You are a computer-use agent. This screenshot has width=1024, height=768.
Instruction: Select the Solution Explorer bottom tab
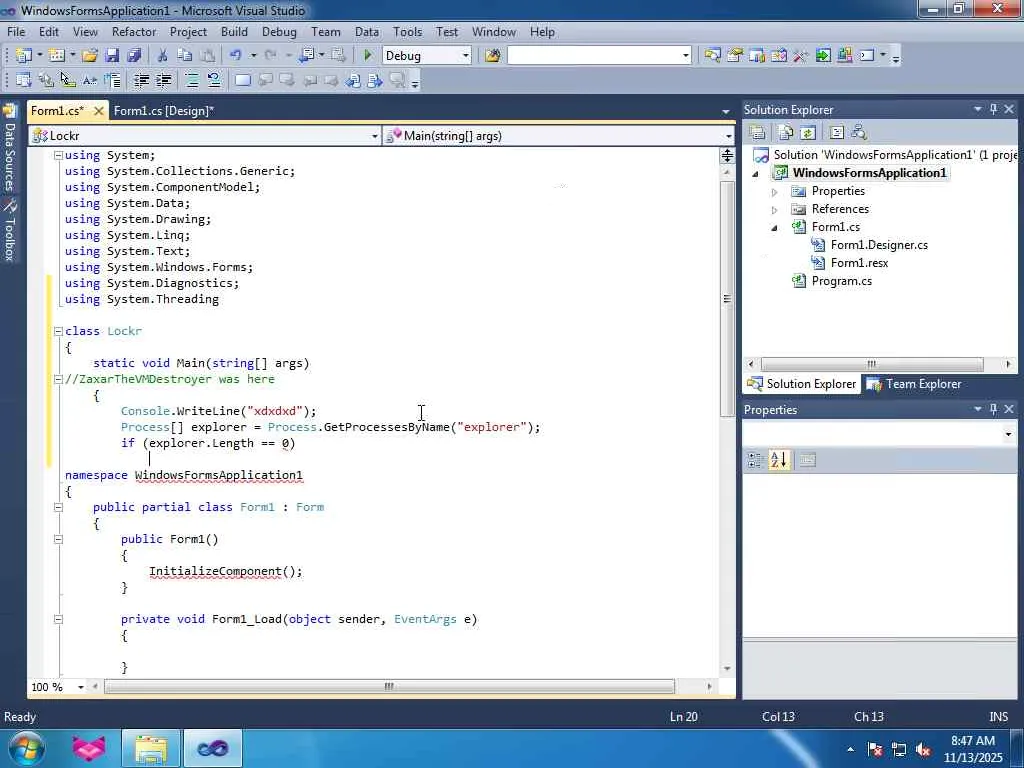pyautogui.click(x=801, y=384)
